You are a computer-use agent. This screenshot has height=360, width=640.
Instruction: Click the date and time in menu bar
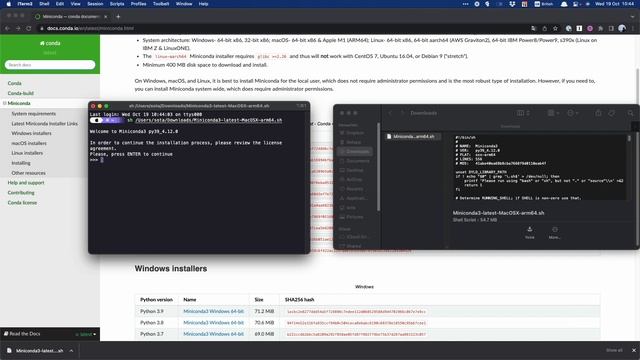click(x=614, y=4)
